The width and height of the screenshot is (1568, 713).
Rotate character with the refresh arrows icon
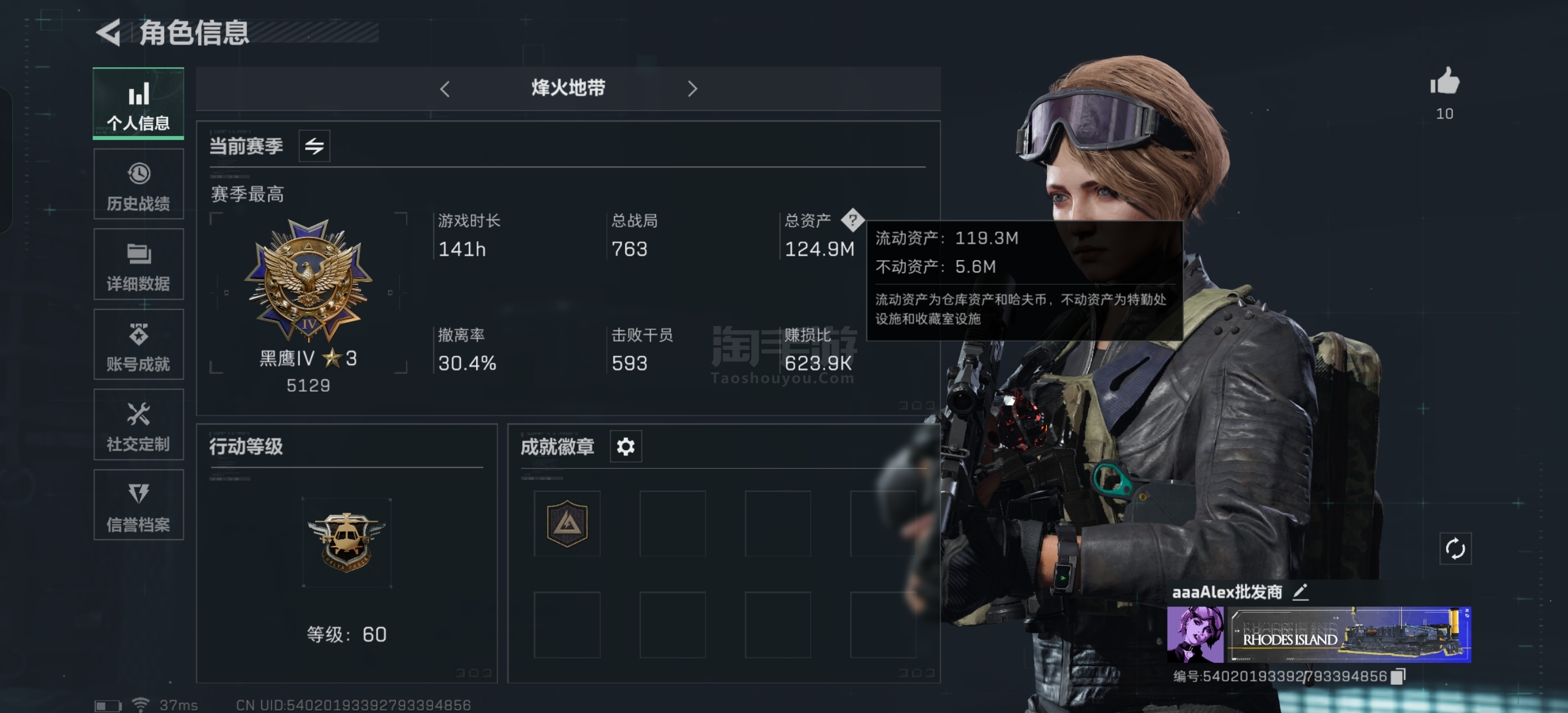pyautogui.click(x=1455, y=549)
